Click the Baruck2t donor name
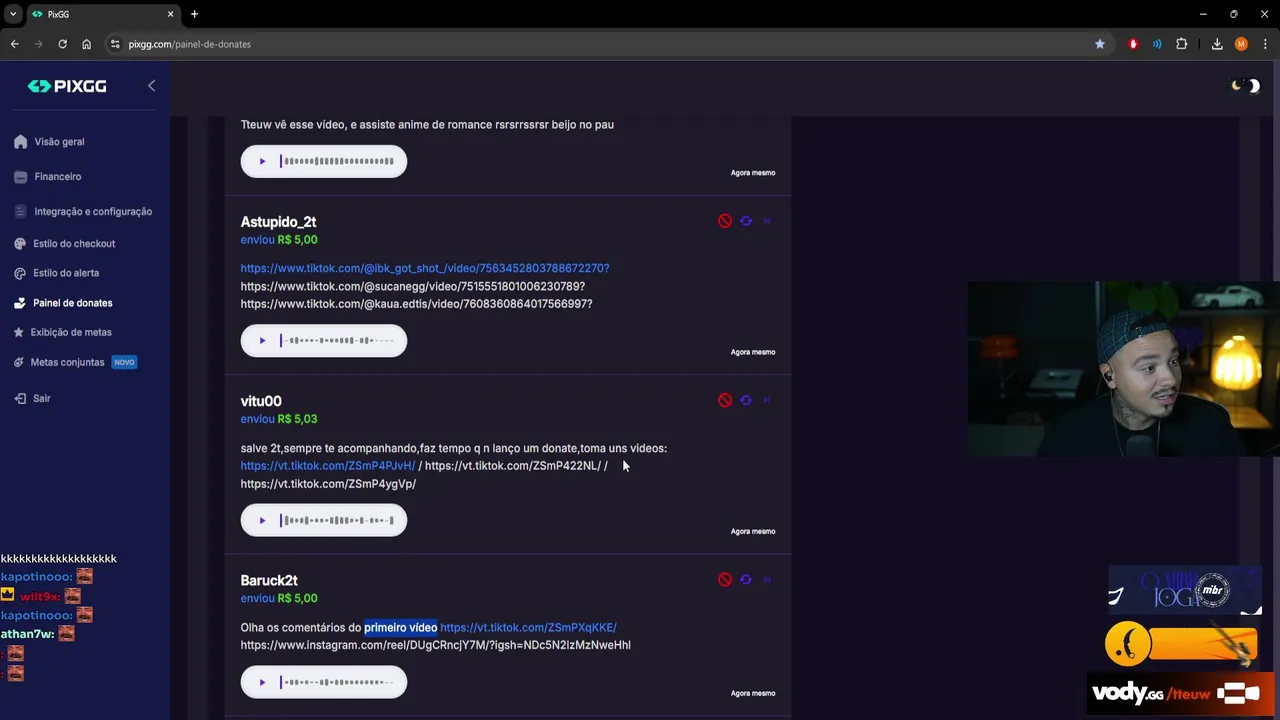 point(269,580)
